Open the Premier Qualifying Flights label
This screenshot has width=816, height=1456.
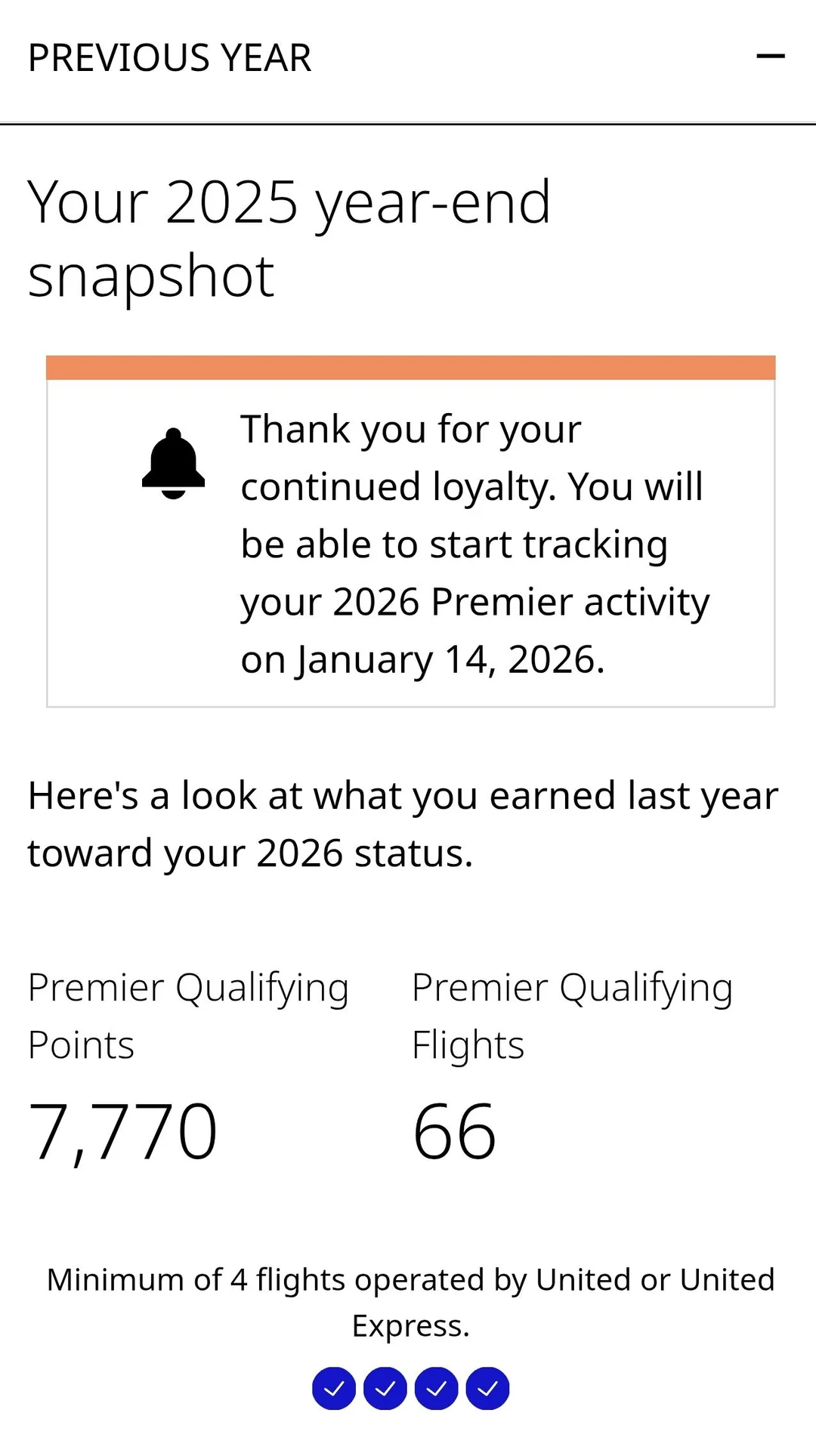point(572,1016)
